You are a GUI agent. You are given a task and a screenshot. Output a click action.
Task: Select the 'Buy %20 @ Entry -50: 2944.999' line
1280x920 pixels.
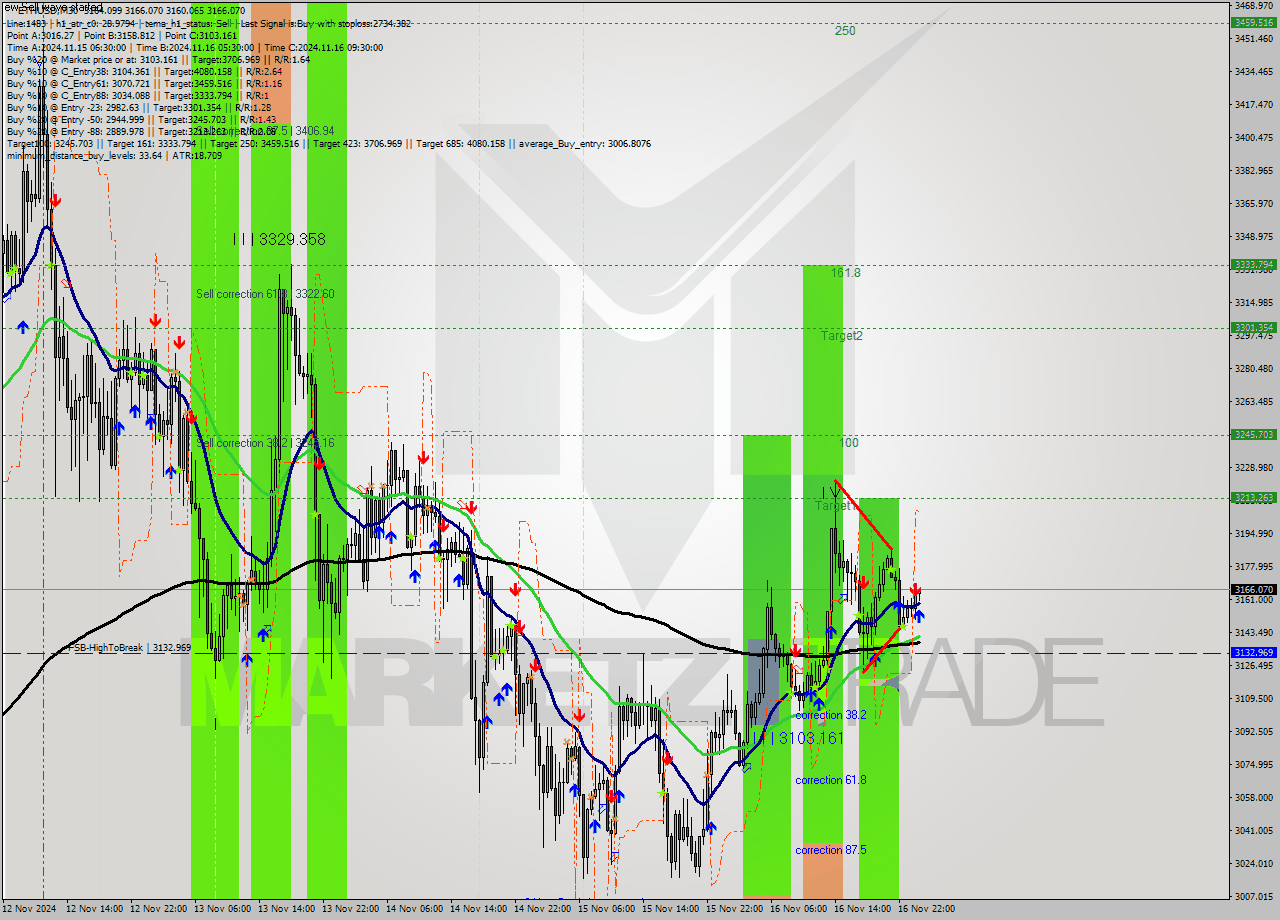pos(140,119)
